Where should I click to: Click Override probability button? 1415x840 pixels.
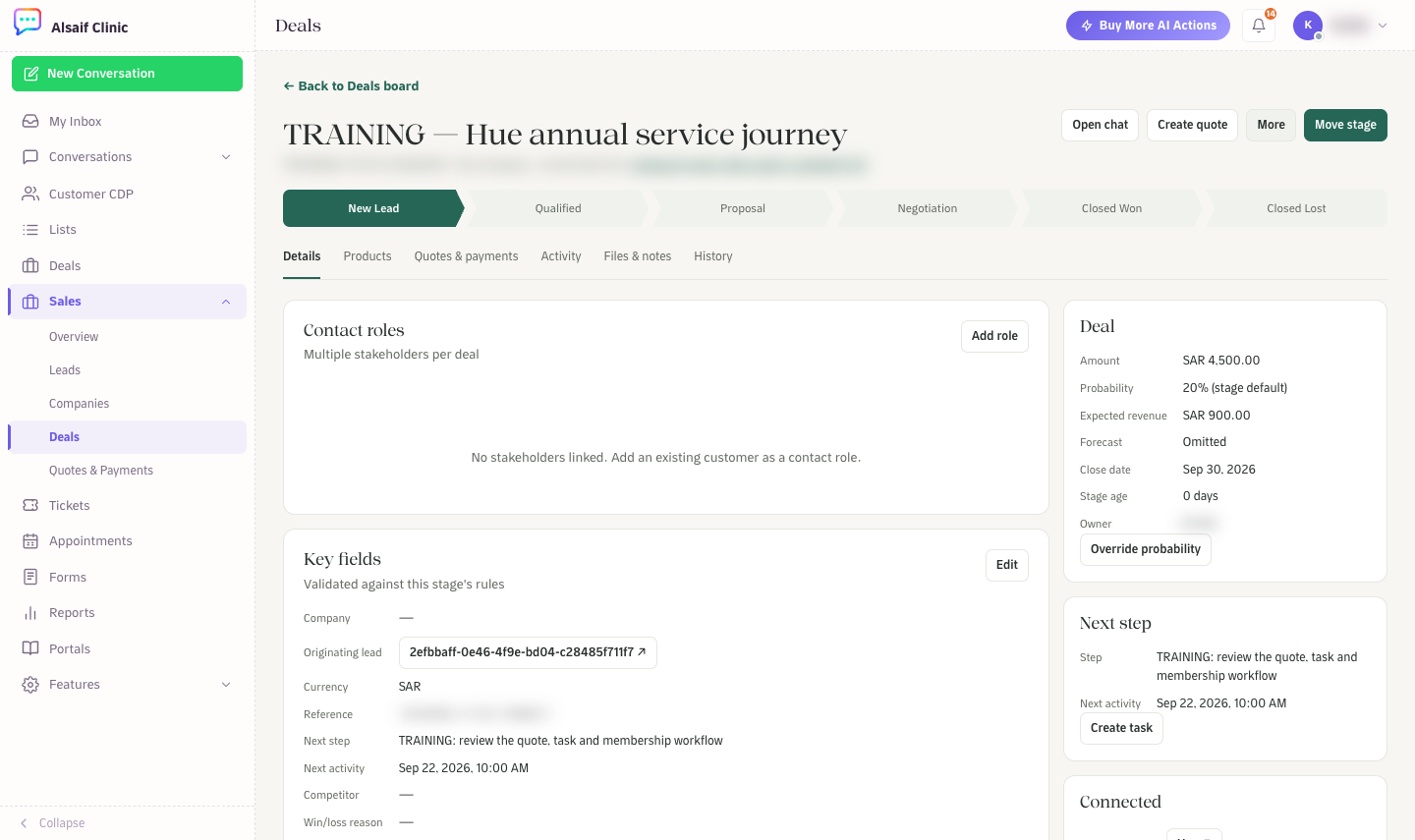(1146, 549)
